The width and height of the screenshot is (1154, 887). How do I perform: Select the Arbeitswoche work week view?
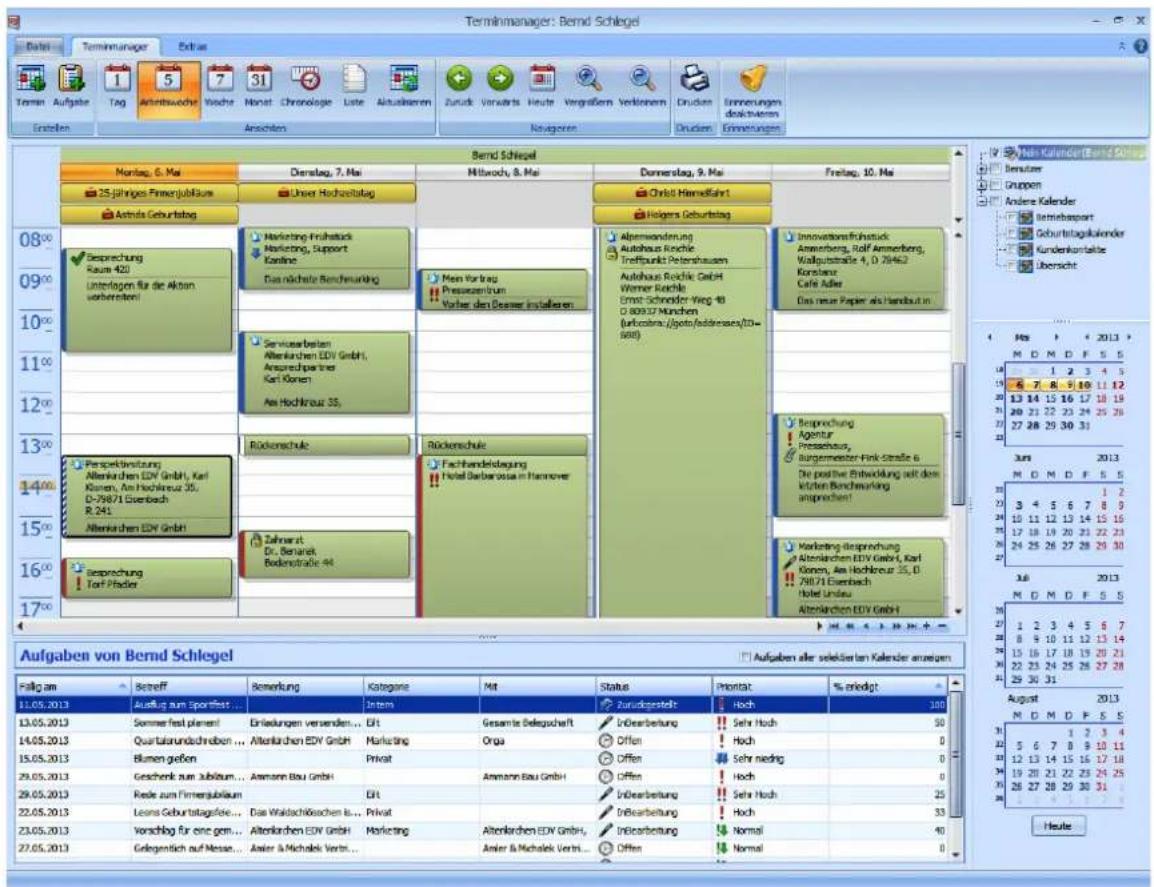(x=169, y=87)
